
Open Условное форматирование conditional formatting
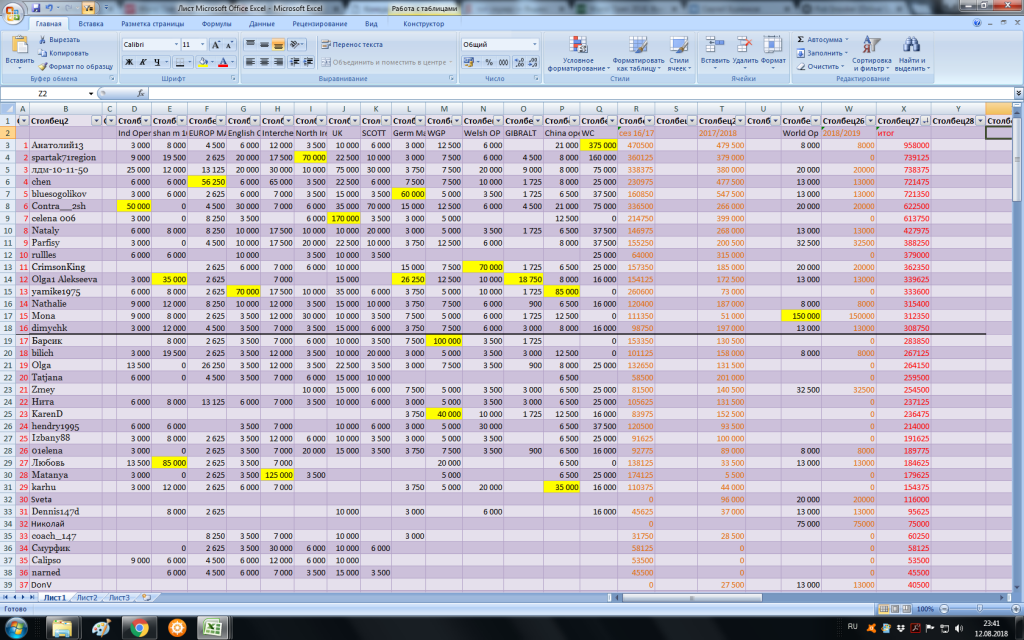pyautogui.click(x=578, y=45)
